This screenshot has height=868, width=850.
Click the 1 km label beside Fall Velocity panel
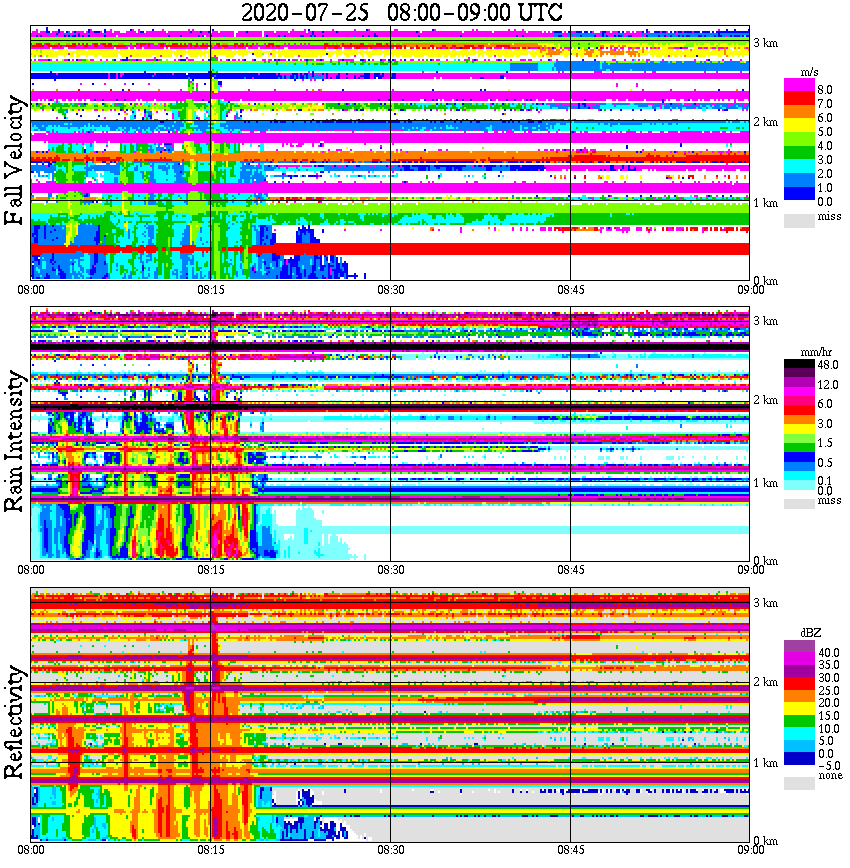point(766,203)
